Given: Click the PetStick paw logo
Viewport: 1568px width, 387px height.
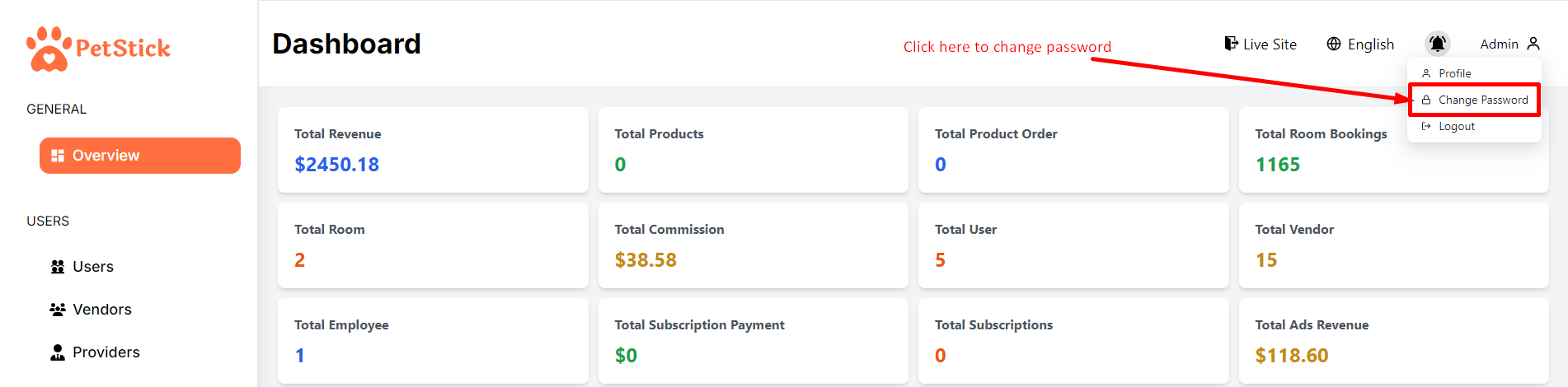Looking at the screenshot, I should [x=49, y=49].
